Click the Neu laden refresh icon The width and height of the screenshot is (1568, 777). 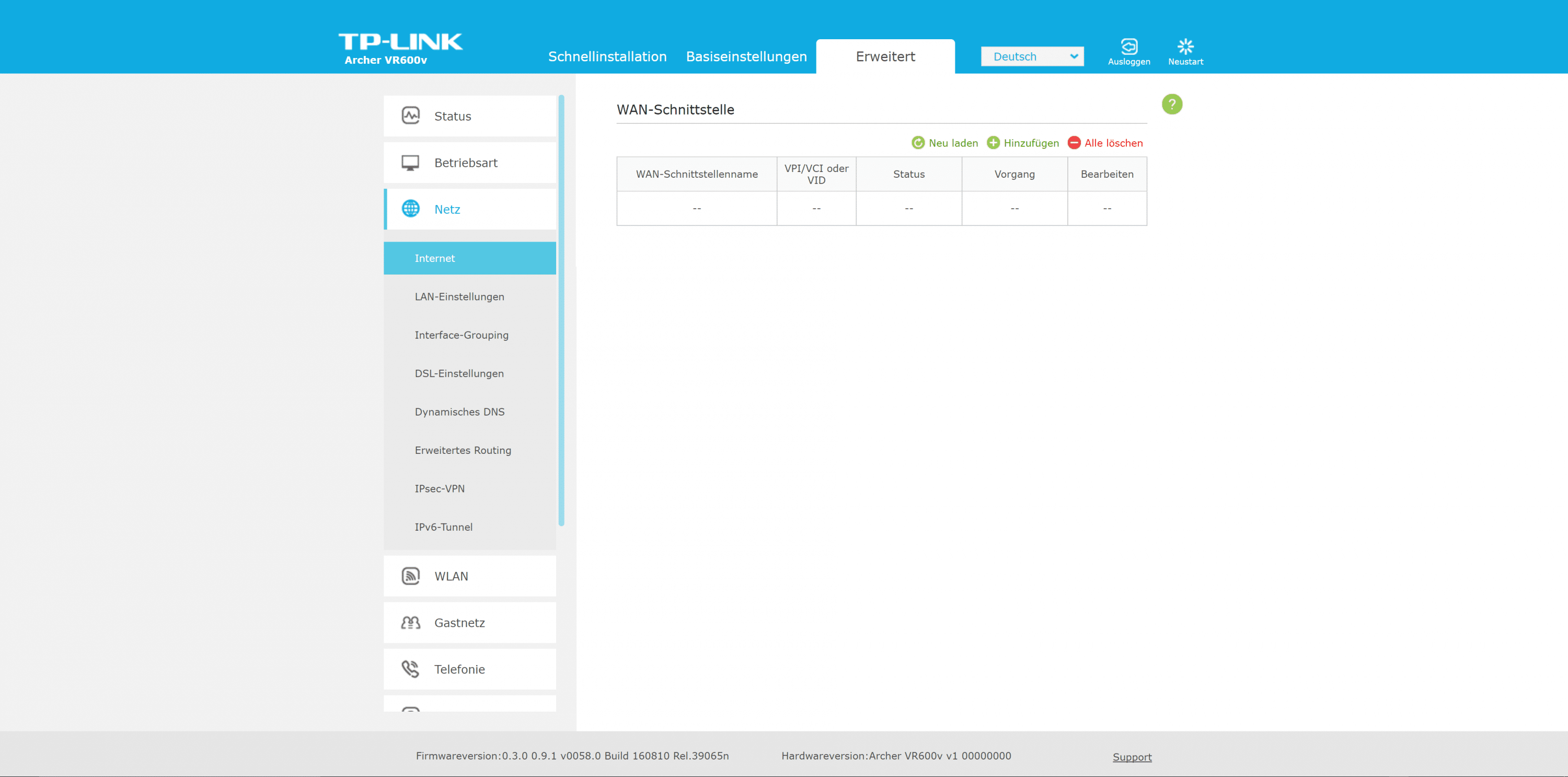pos(918,143)
